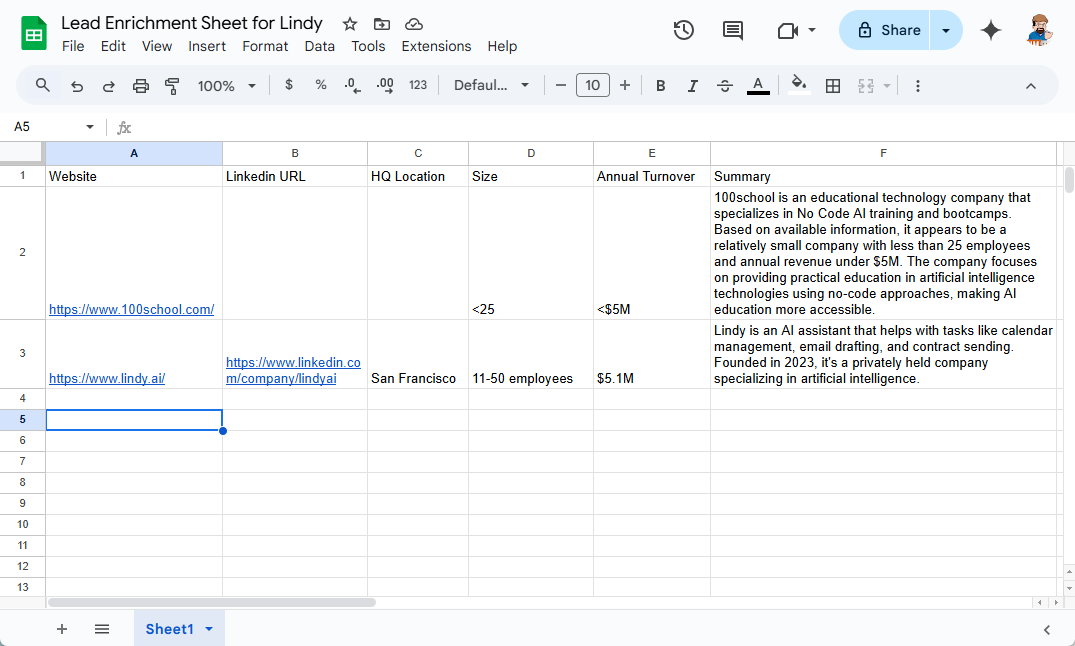This screenshot has width=1075, height=646.
Task: Increase font size plus button
Action: coord(625,86)
